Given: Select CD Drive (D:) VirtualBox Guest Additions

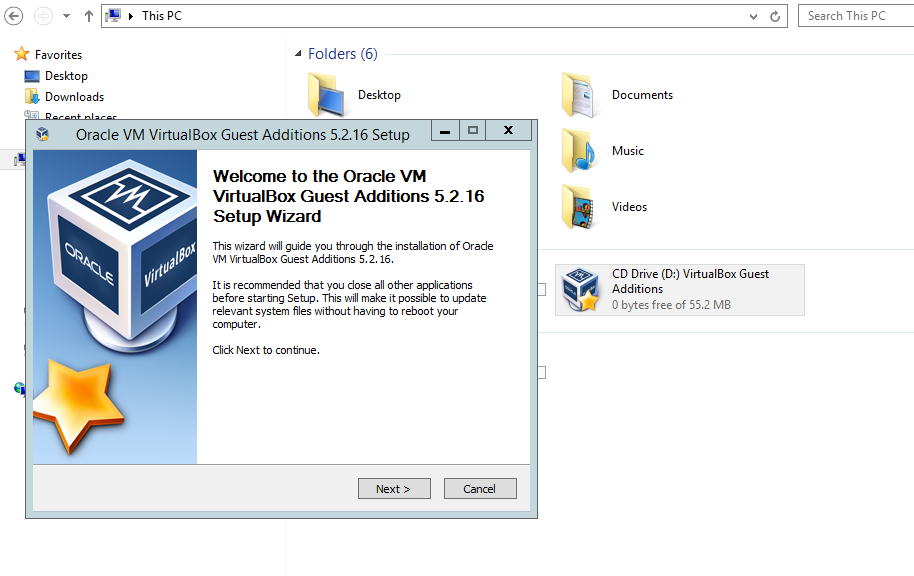Looking at the screenshot, I should point(680,290).
